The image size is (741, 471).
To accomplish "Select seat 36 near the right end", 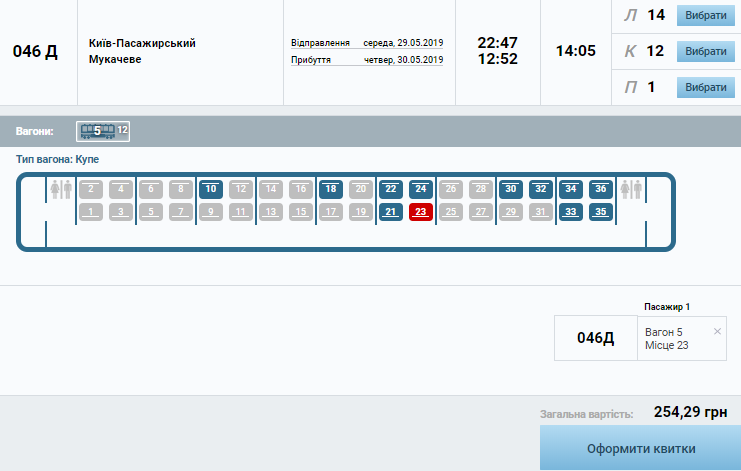I will click(x=601, y=189).
